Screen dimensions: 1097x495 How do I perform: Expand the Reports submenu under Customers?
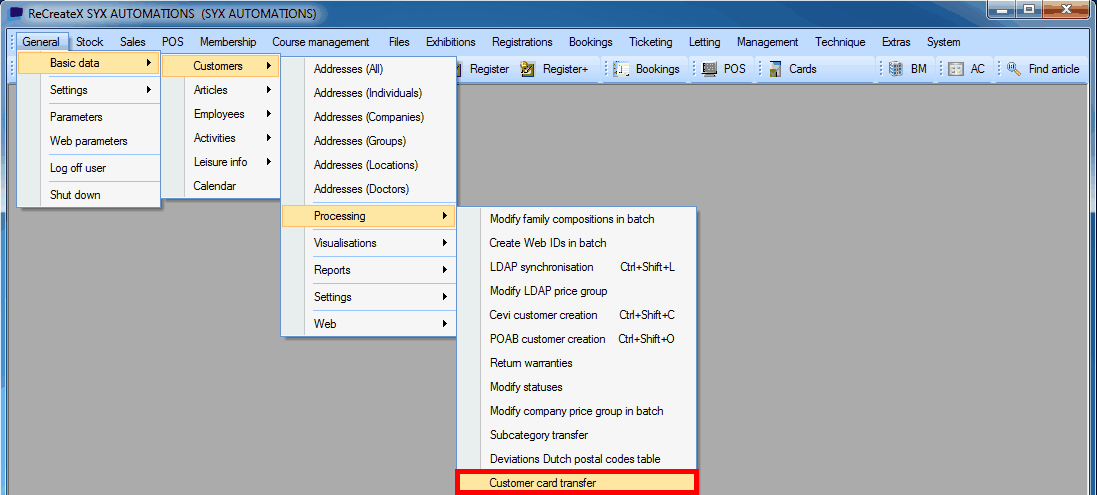[x=367, y=270]
